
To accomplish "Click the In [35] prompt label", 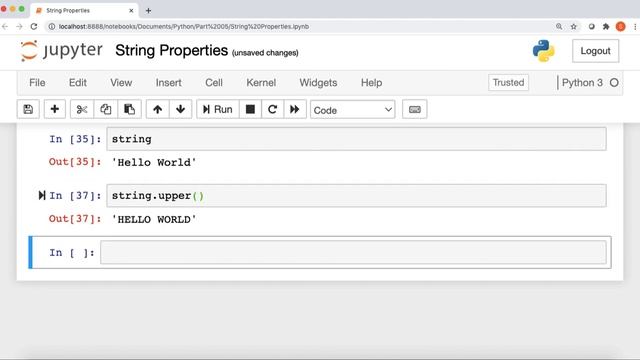I will pos(75,139).
